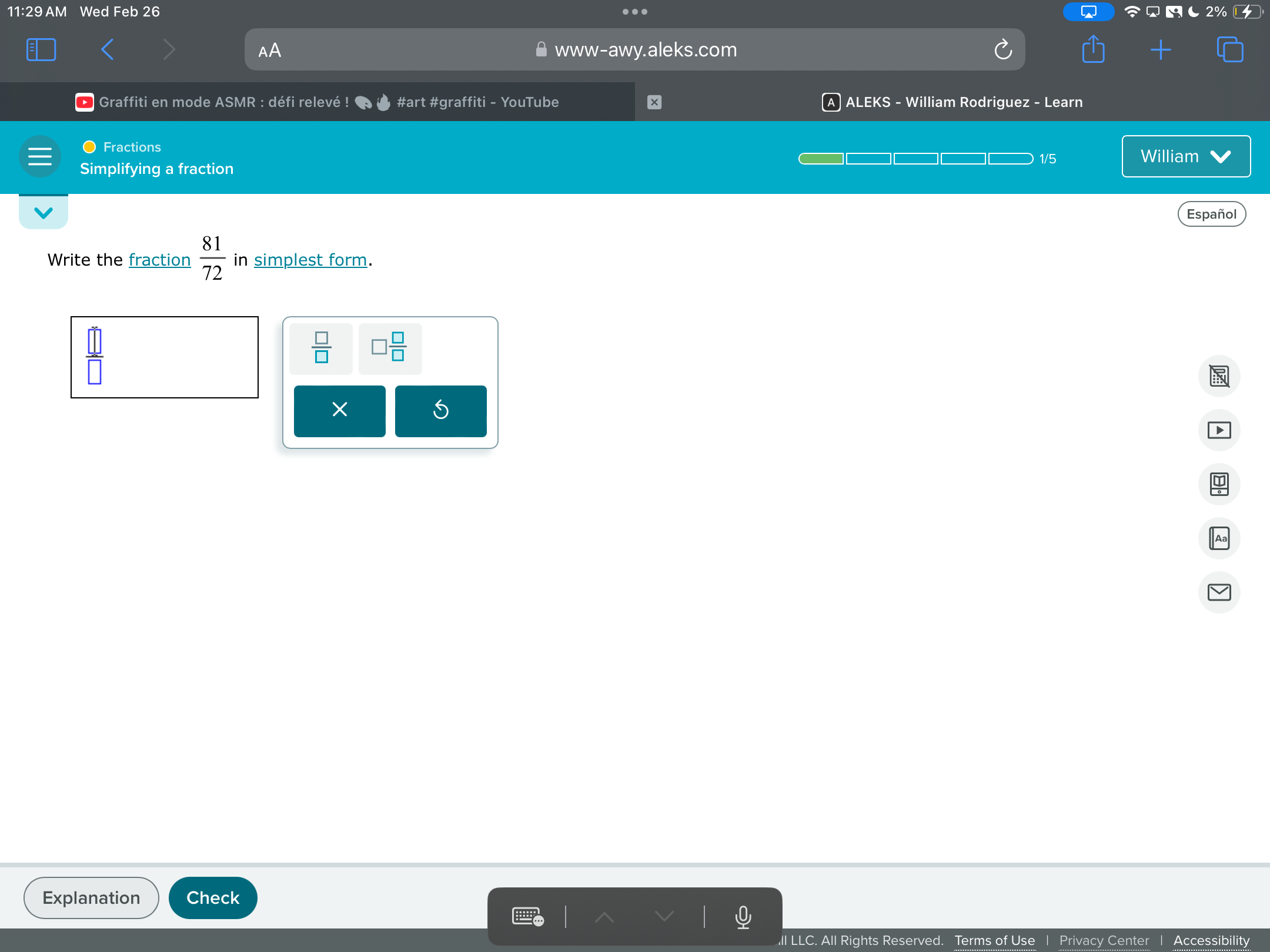Screen dimensions: 1270x952
Task: Open the ALEKS calculator tool
Action: pos(1219,375)
